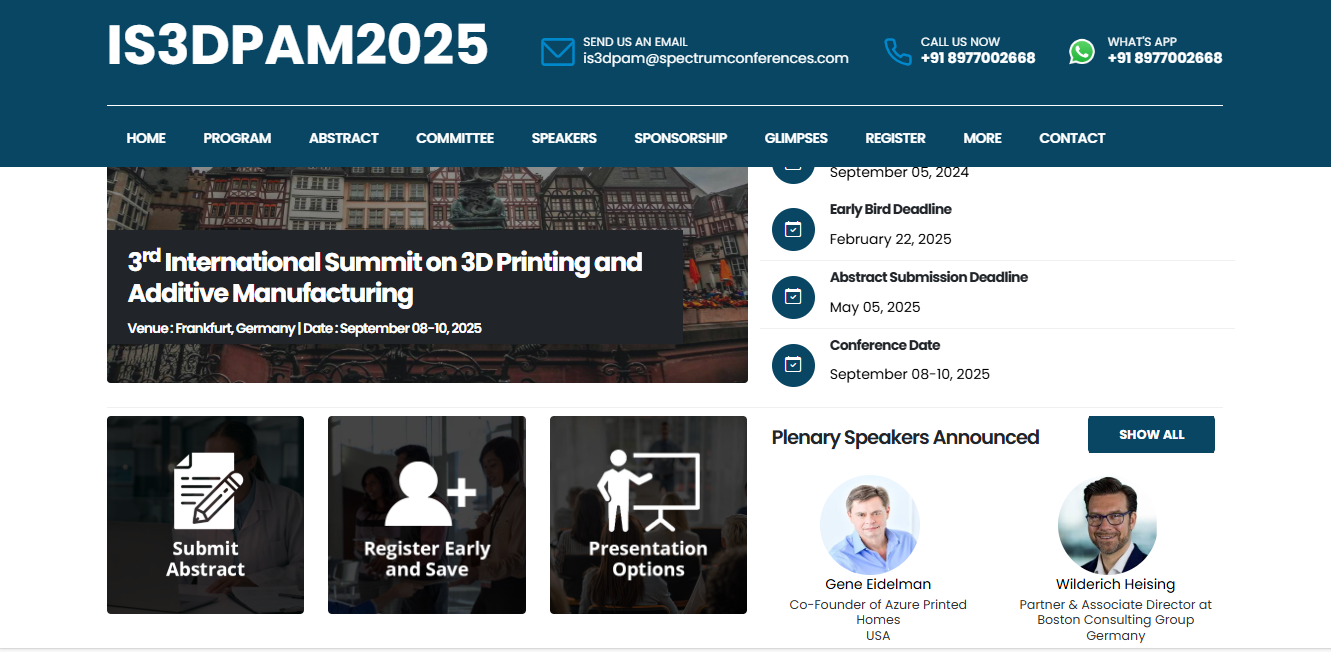Click the Abstract Submission Deadline calendar icon
Image resolution: width=1331 pixels, height=652 pixels.
pos(793,297)
